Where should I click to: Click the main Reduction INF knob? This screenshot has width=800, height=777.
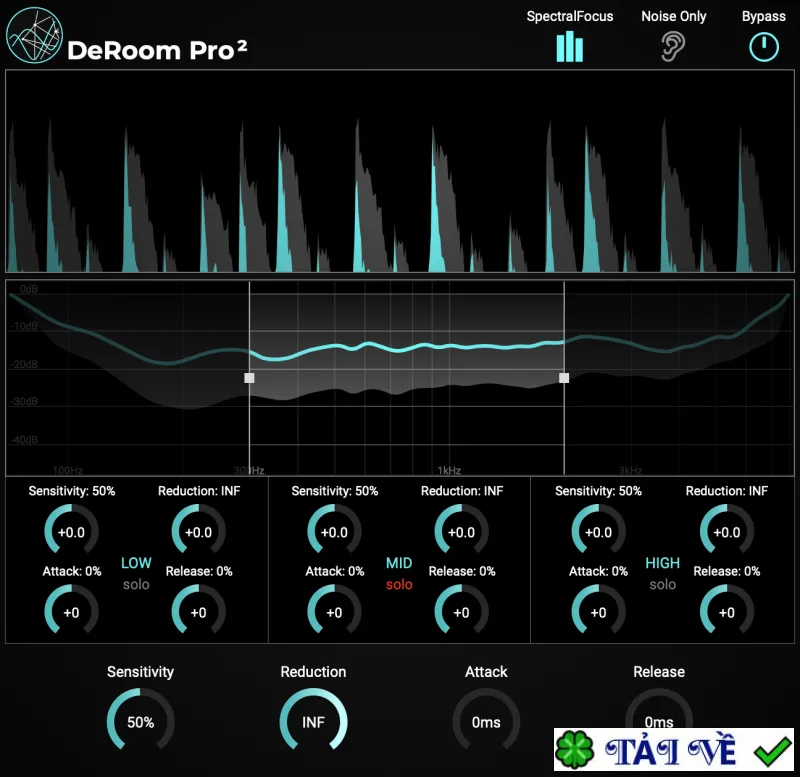pos(313,721)
